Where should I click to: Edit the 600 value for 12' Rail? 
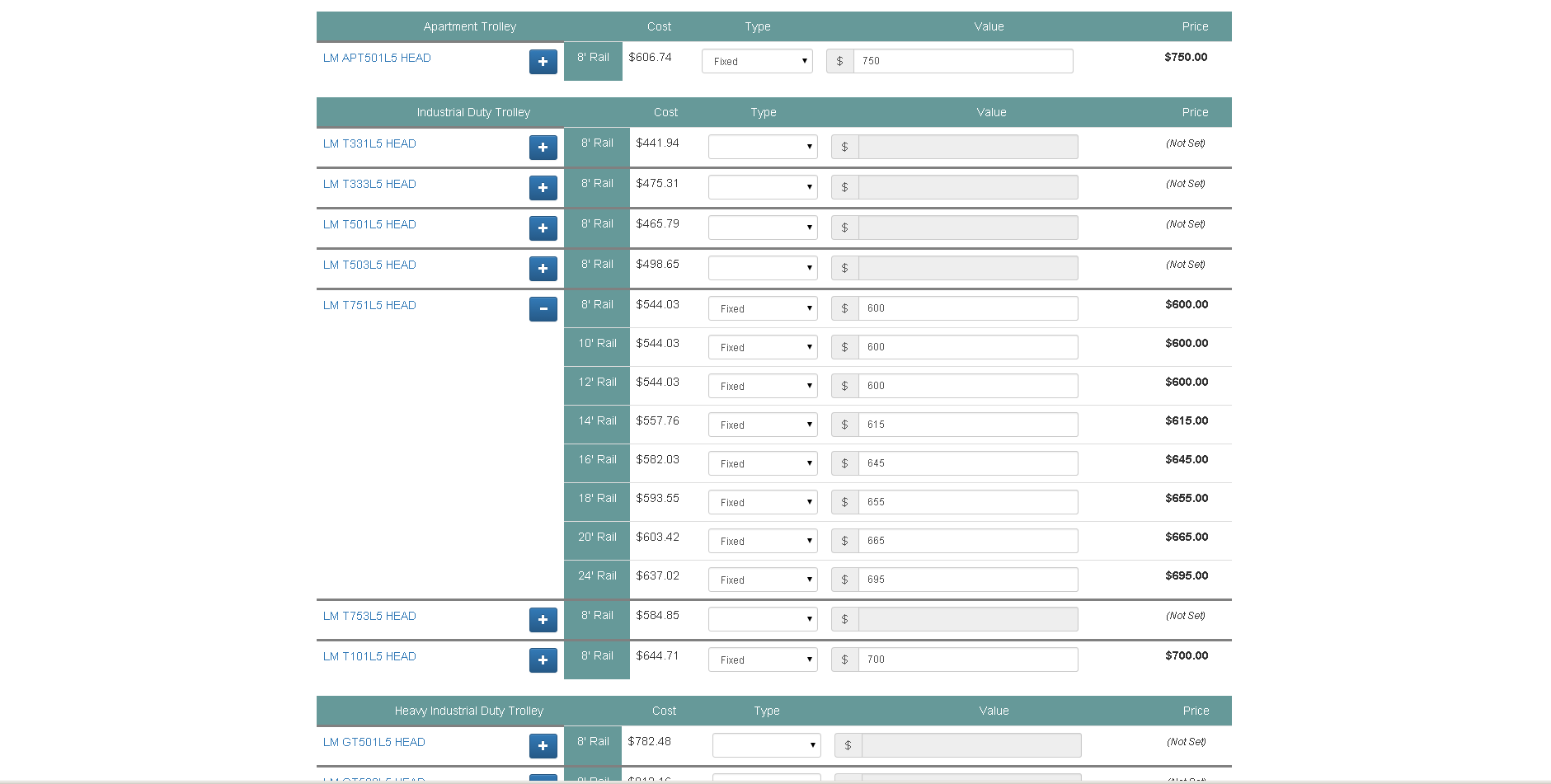pyautogui.click(x=968, y=386)
